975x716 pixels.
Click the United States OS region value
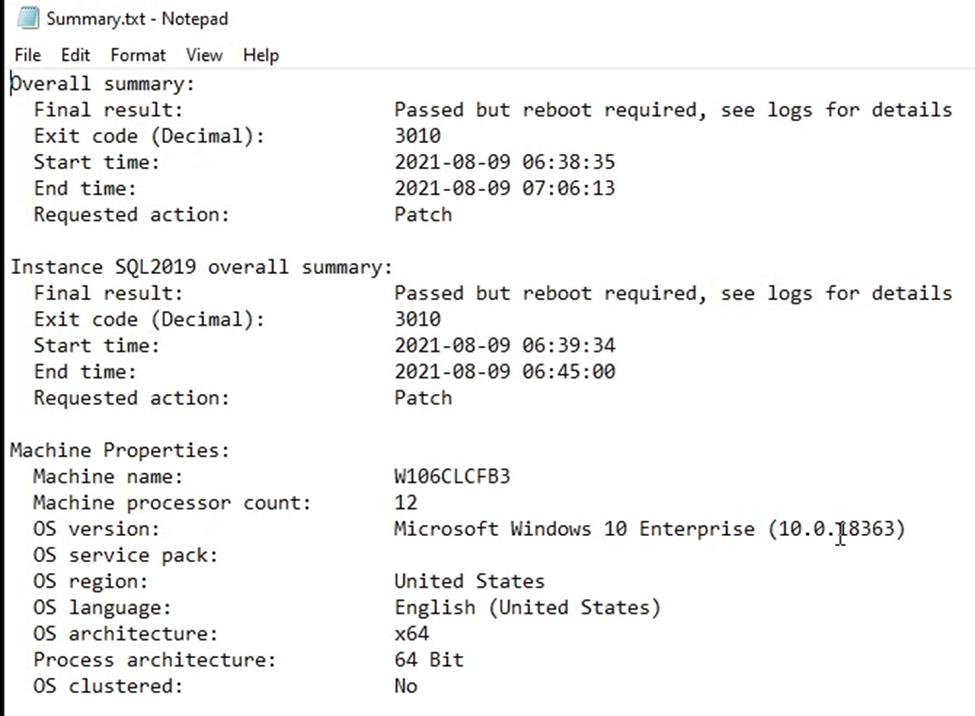point(469,581)
